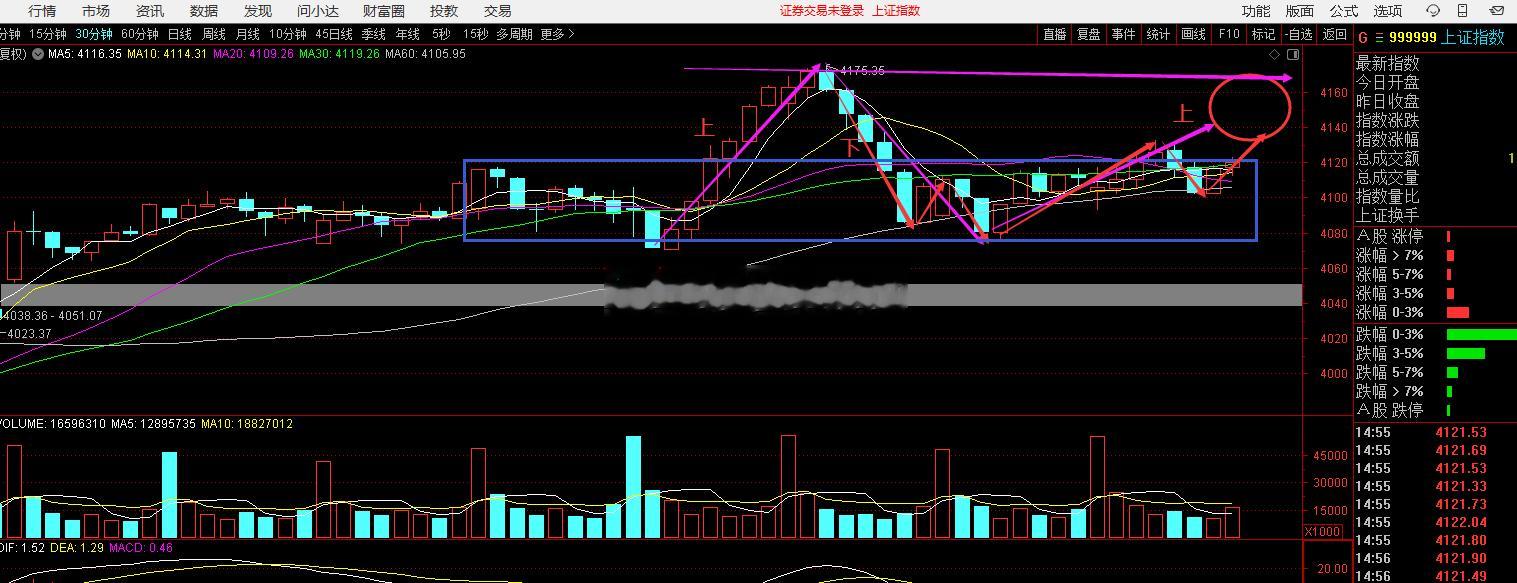Viewport: 1517px width, 583px height.
Task: Open the 财富圈 menu
Action: tap(384, 11)
